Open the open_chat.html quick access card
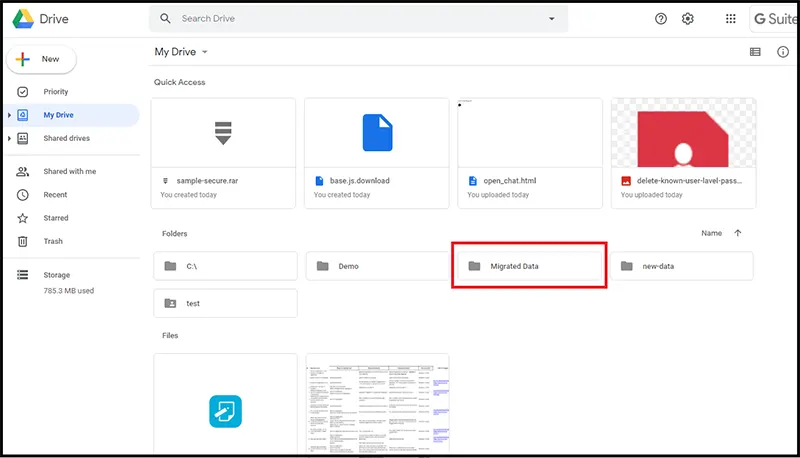The height and width of the screenshot is (458, 800). 530,153
